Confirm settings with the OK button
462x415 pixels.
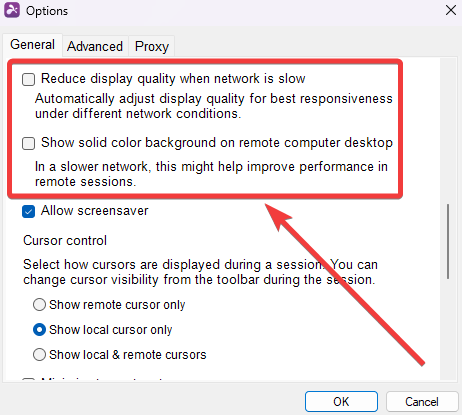tap(341, 402)
